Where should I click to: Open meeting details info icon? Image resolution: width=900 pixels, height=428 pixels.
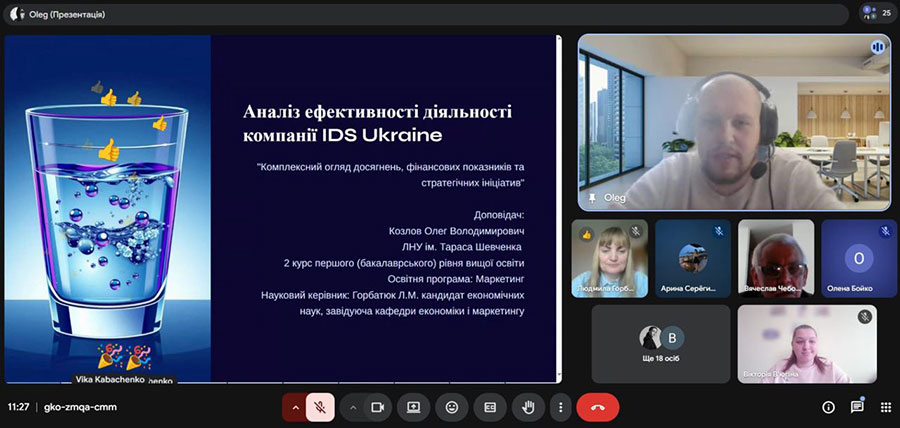coord(828,407)
